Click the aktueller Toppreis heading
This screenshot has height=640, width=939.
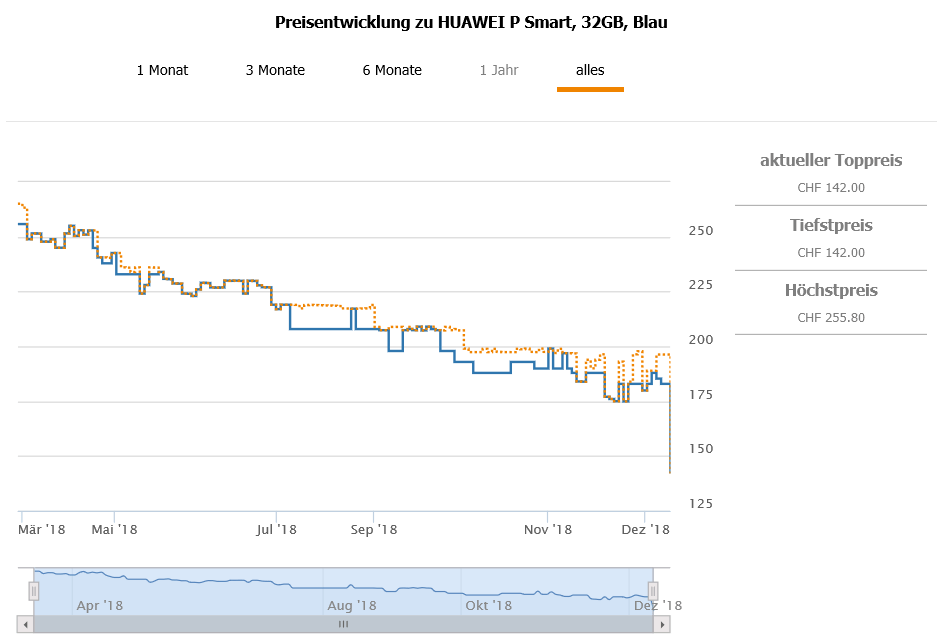tap(831, 160)
